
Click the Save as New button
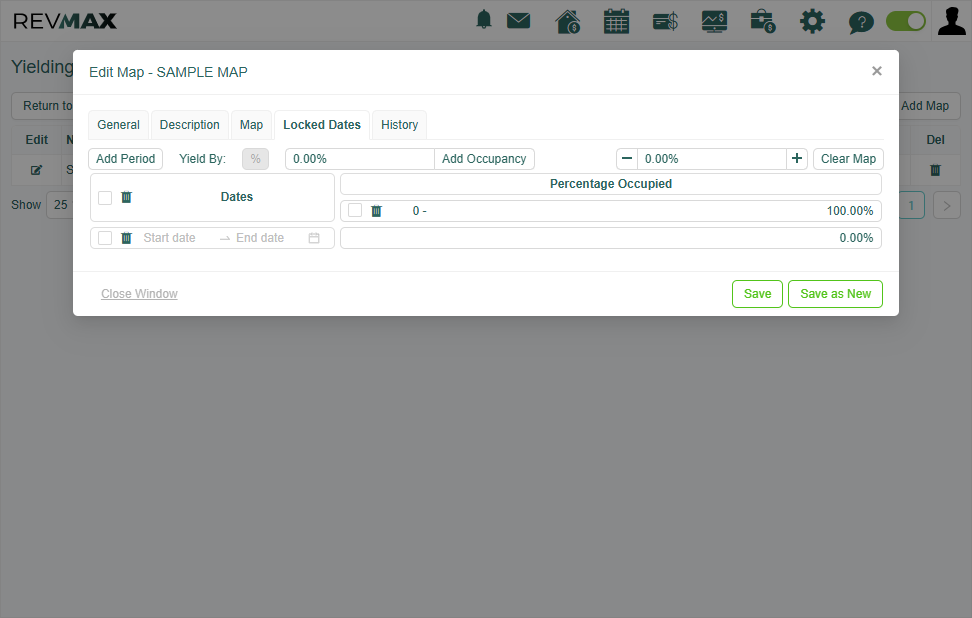pyautogui.click(x=836, y=294)
